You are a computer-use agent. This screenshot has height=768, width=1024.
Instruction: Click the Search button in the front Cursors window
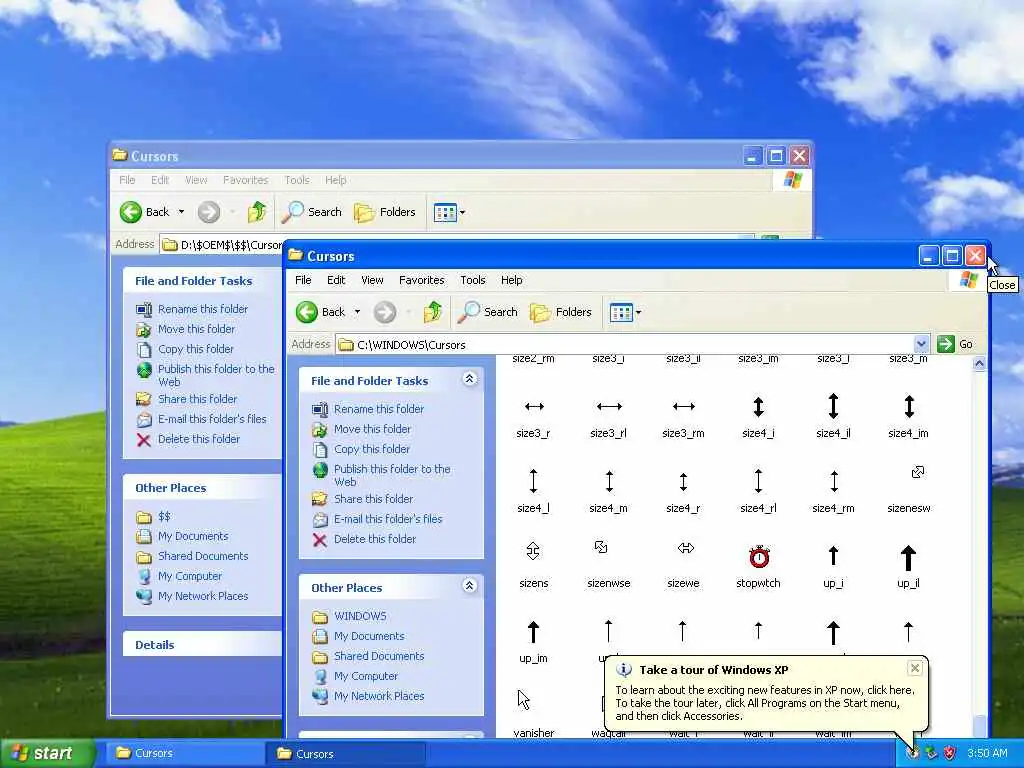[x=487, y=312]
